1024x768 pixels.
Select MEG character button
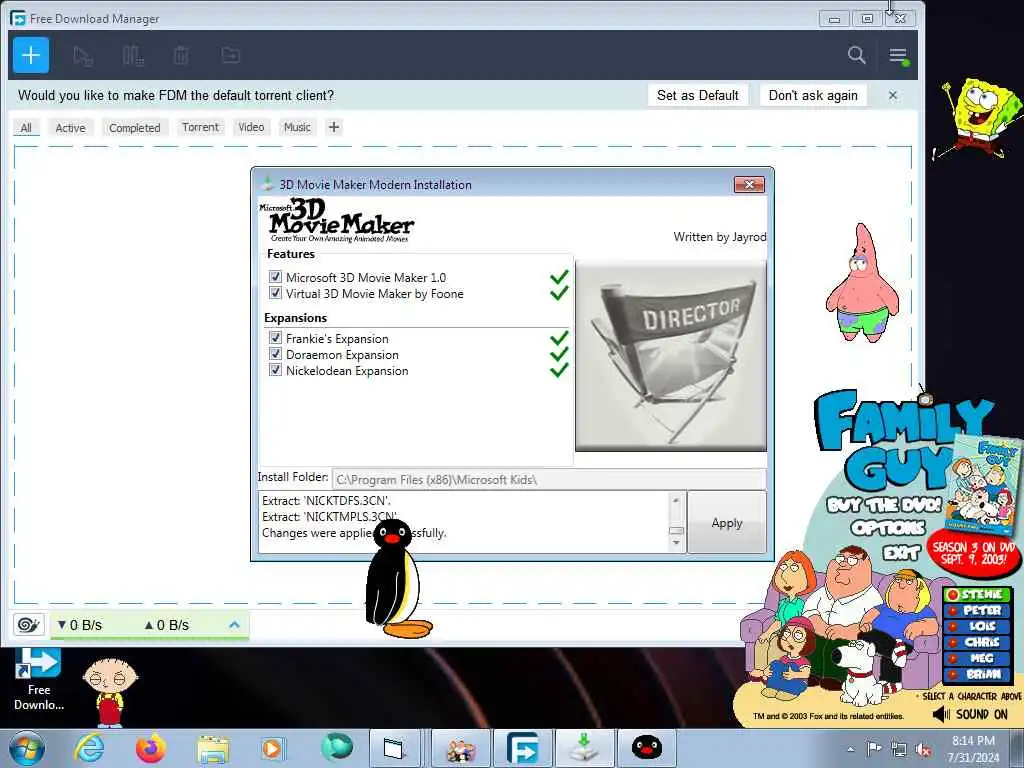pyautogui.click(x=978, y=658)
